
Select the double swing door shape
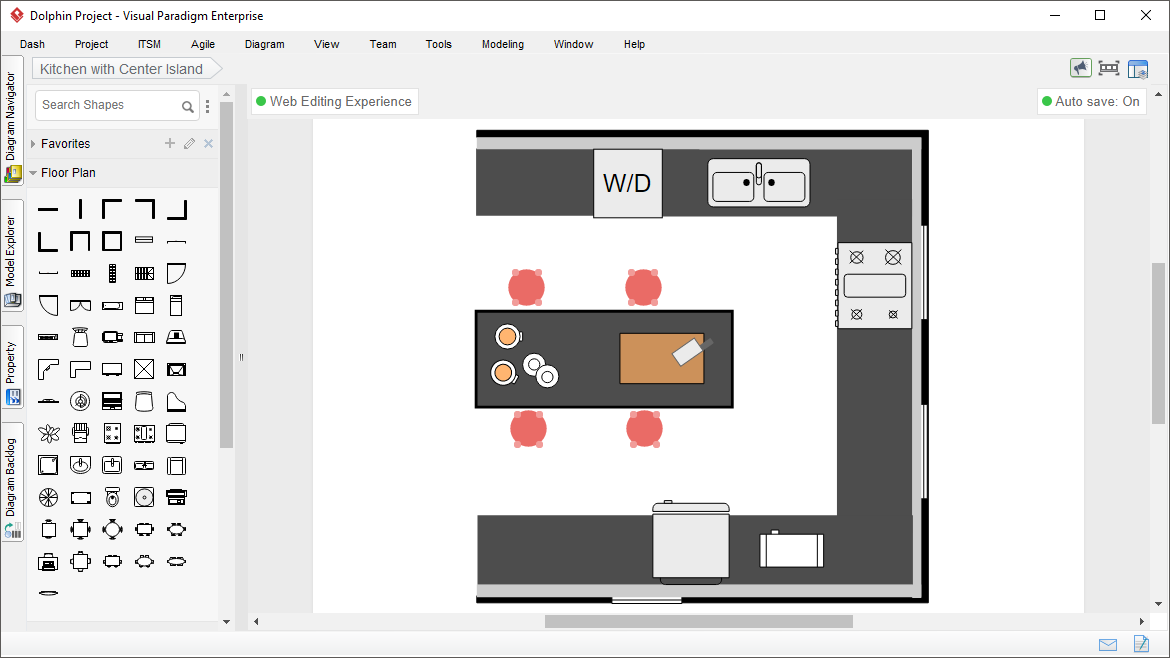[80, 306]
